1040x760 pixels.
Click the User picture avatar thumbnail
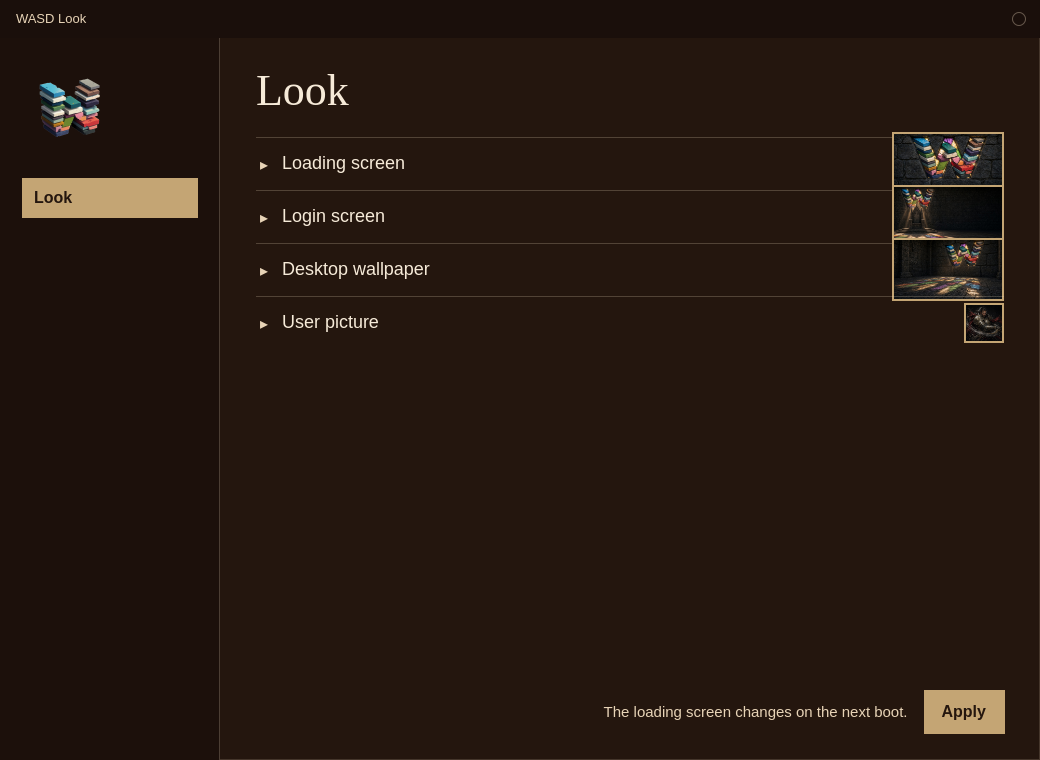coord(984,323)
